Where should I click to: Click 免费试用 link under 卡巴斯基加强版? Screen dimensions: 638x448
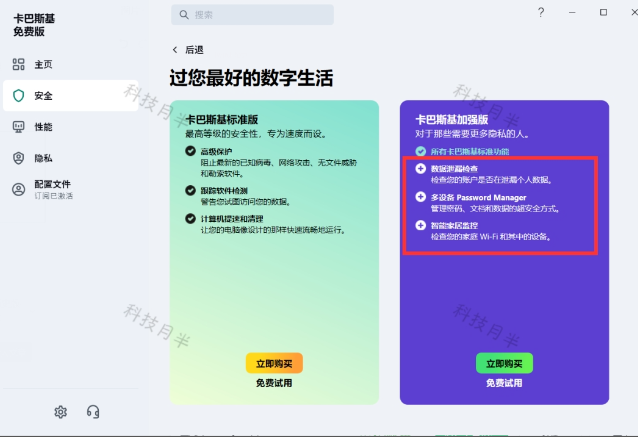point(504,383)
